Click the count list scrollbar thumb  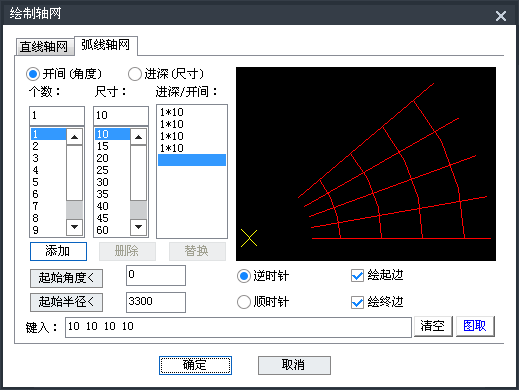(x=74, y=172)
